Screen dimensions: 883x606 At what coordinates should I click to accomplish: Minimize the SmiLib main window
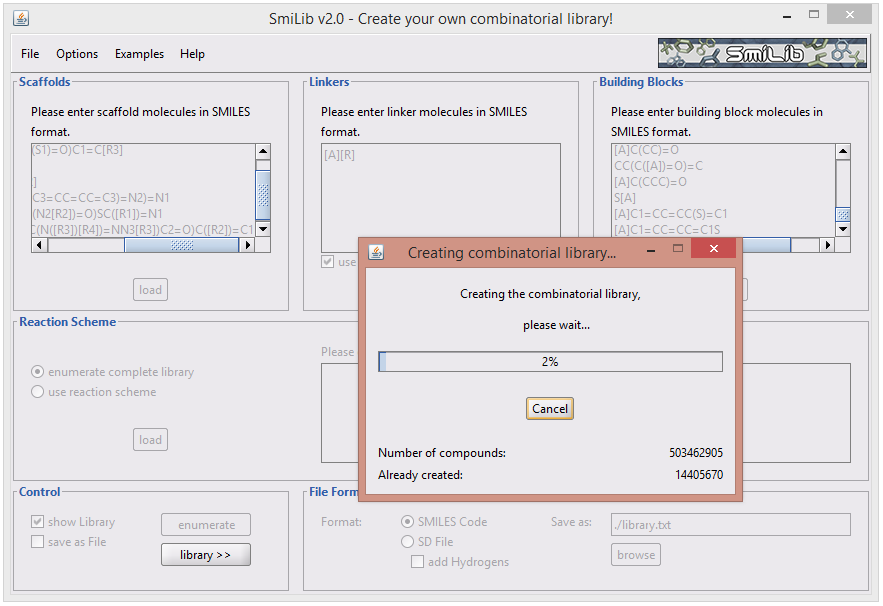tap(787, 16)
